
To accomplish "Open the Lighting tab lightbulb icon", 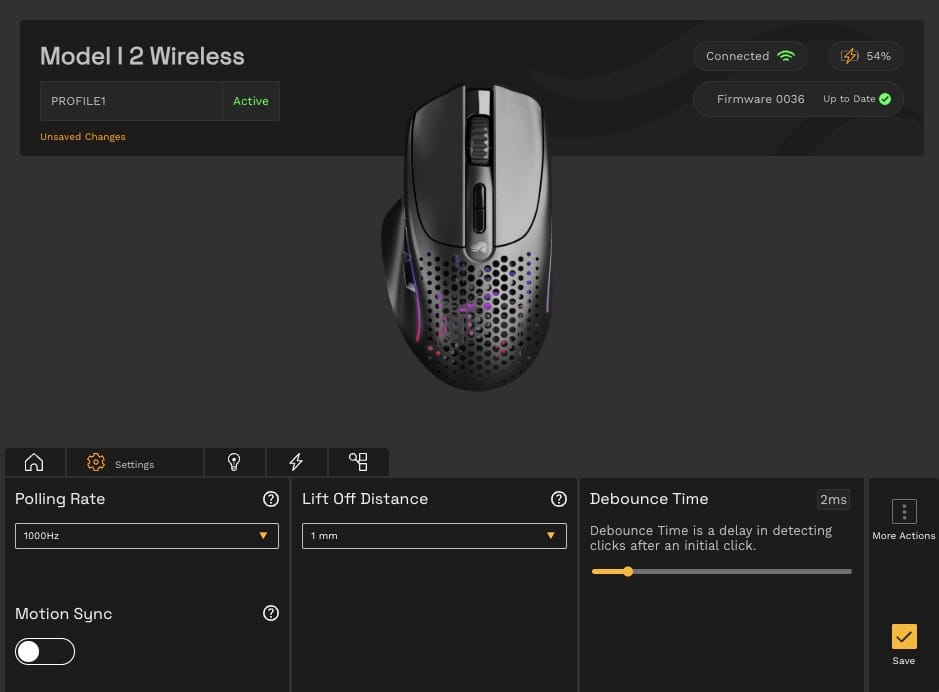I will (234, 462).
